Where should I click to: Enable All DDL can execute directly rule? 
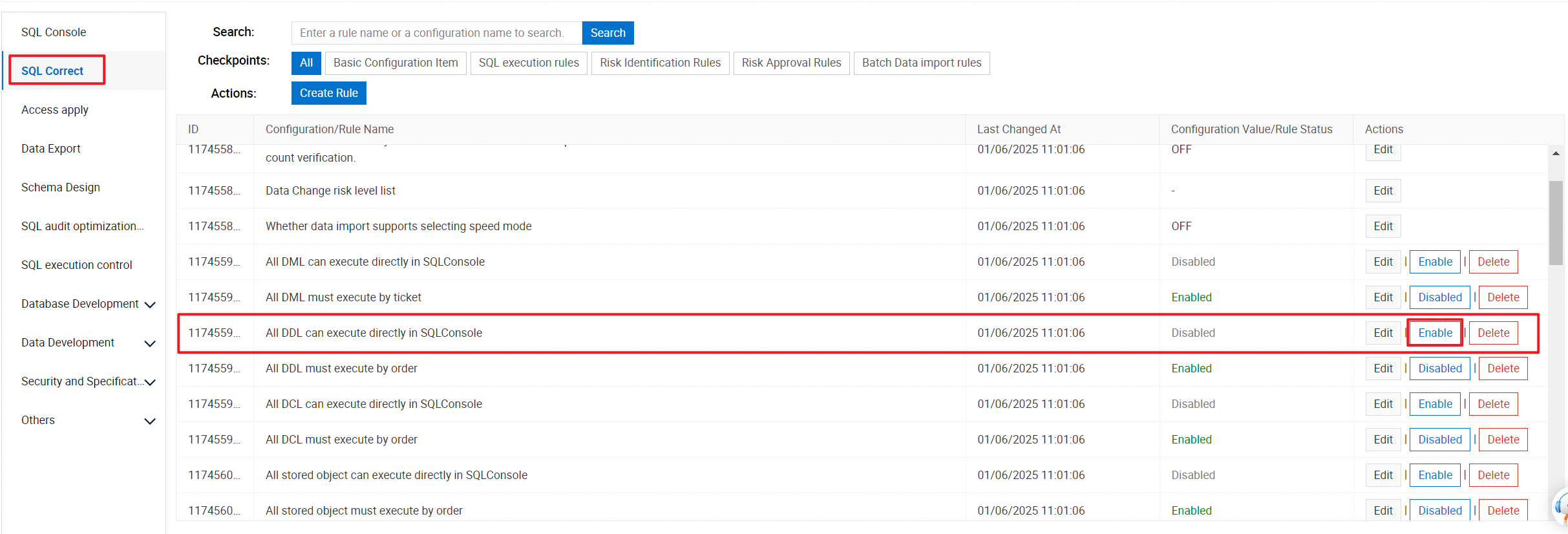1435,333
